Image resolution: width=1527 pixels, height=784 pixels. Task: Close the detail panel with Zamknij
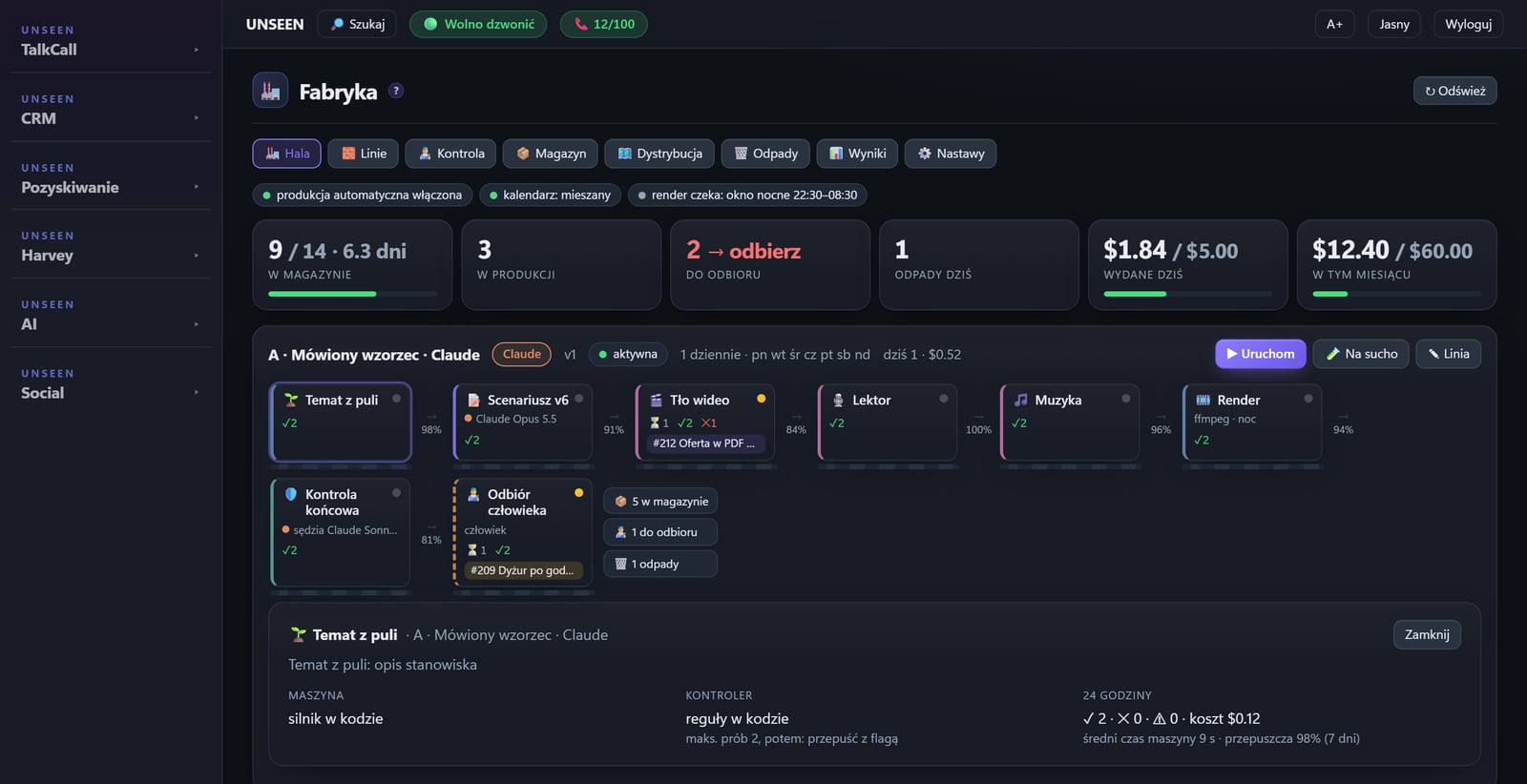tap(1427, 634)
